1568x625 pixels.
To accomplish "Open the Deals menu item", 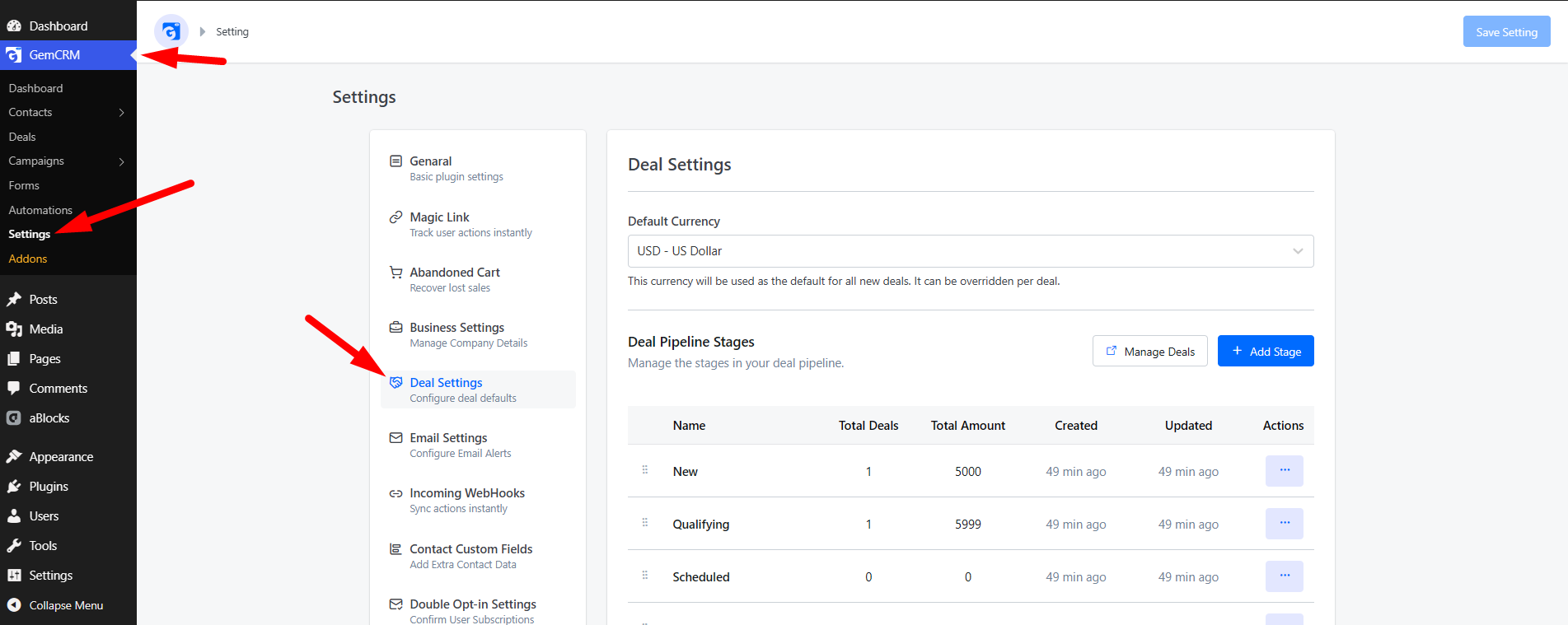I will click(22, 137).
